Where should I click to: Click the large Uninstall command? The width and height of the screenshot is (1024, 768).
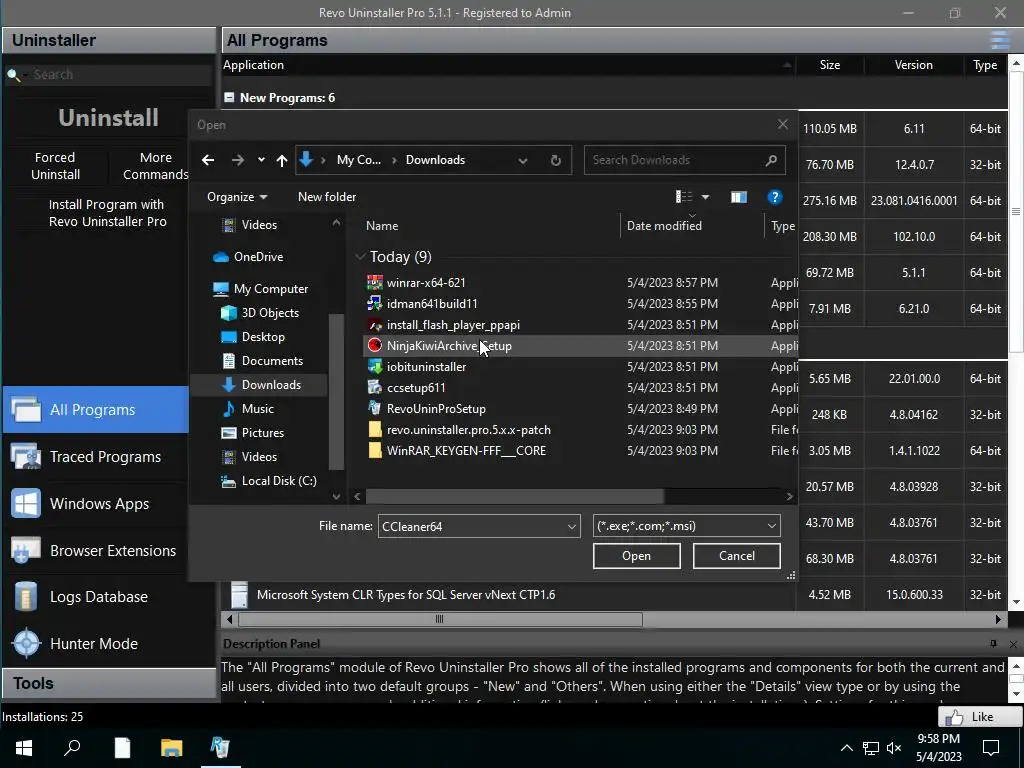click(x=108, y=118)
